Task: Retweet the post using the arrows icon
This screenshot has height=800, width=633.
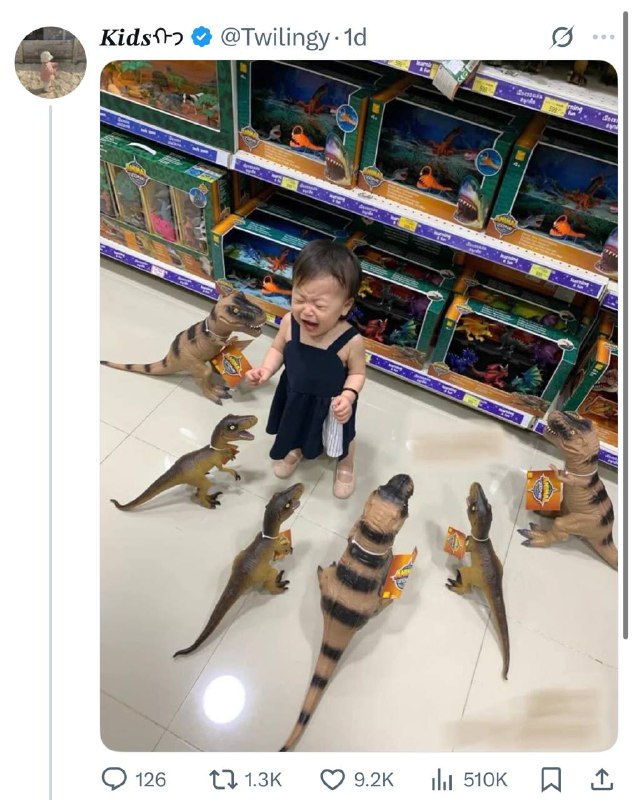Action: [x=223, y=780]
